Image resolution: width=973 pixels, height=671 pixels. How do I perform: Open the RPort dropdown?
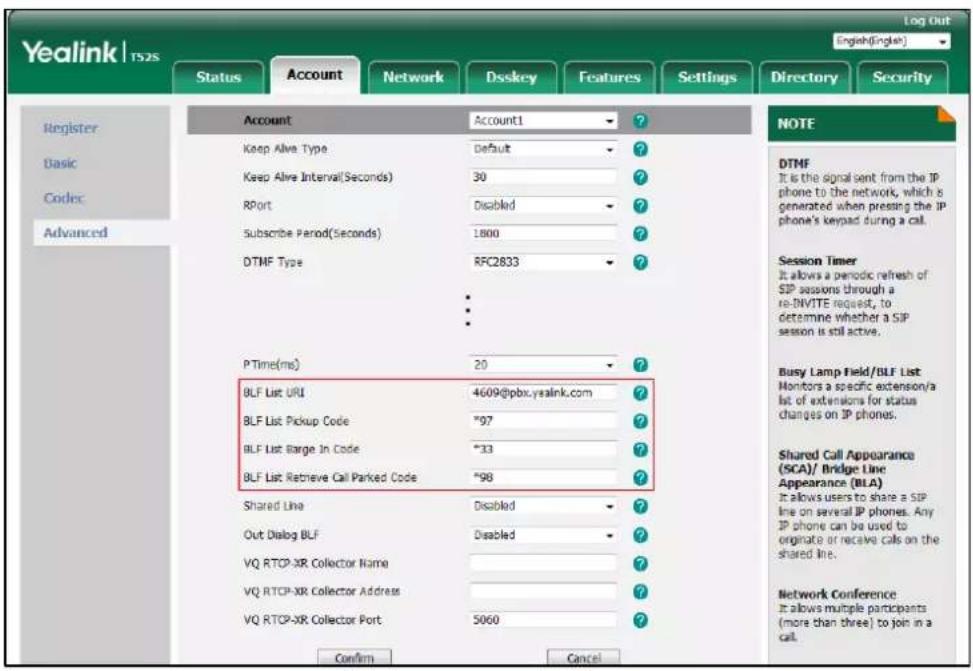tap(543, 205)
